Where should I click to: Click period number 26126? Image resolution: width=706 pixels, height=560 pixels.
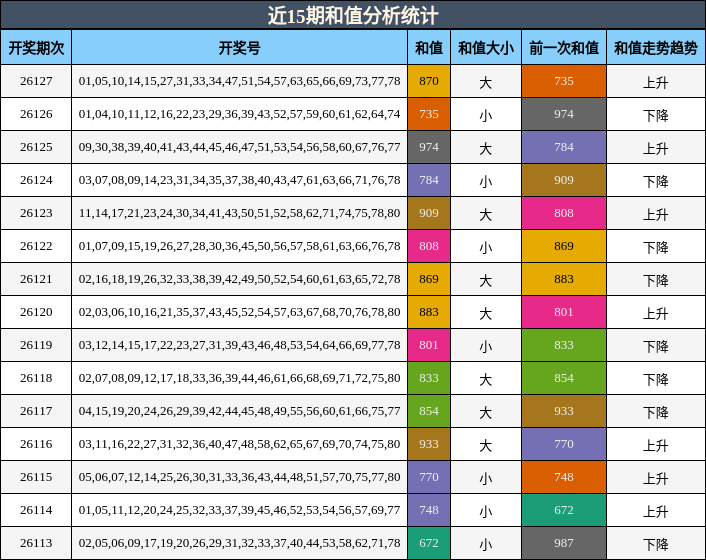[36, 114]
